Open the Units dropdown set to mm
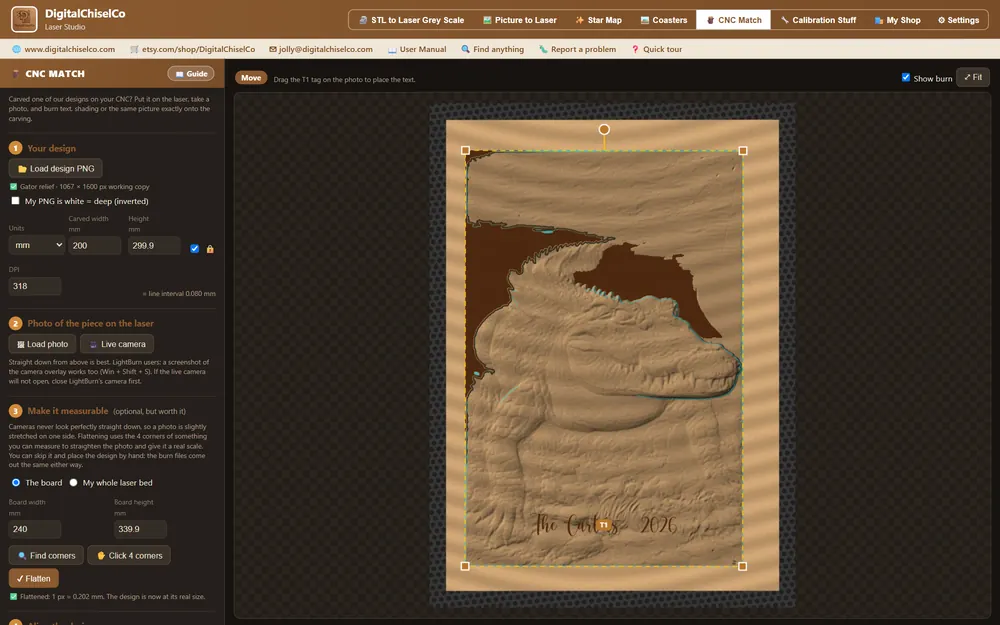Image resolution: width=1000 pixels, height=625 pixels. pyautogui.click(x=37, y=246)
